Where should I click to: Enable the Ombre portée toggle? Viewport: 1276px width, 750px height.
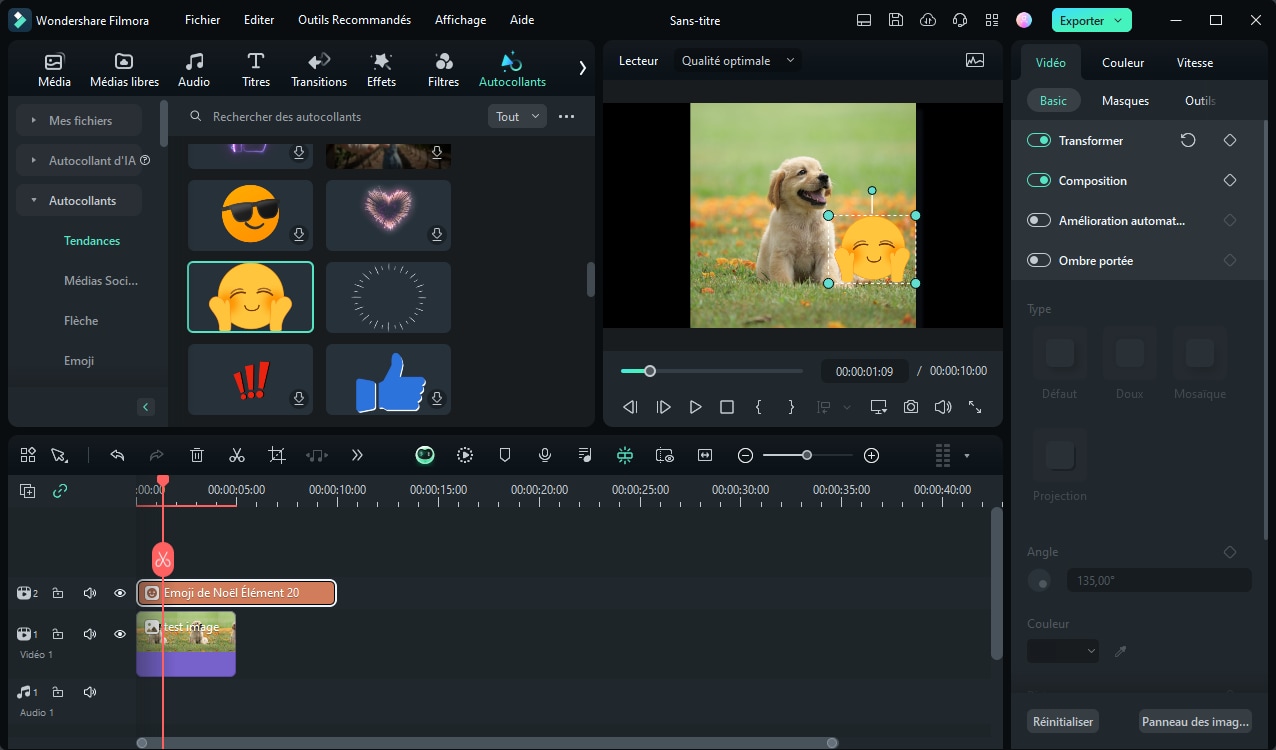pyautogui.click(x=1039, y=260)
